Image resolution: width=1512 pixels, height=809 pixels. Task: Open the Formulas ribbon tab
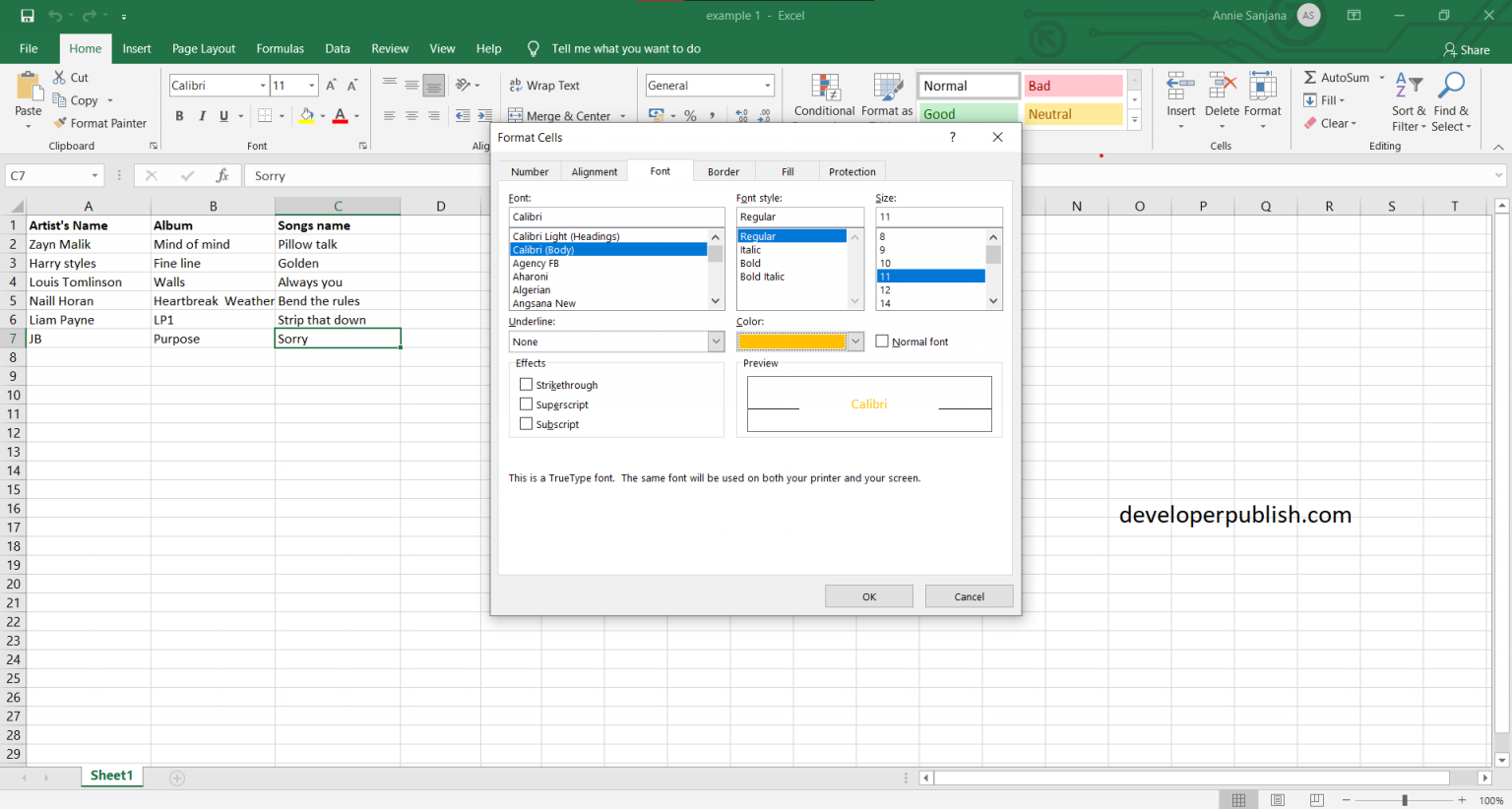(x=280, y=48)
